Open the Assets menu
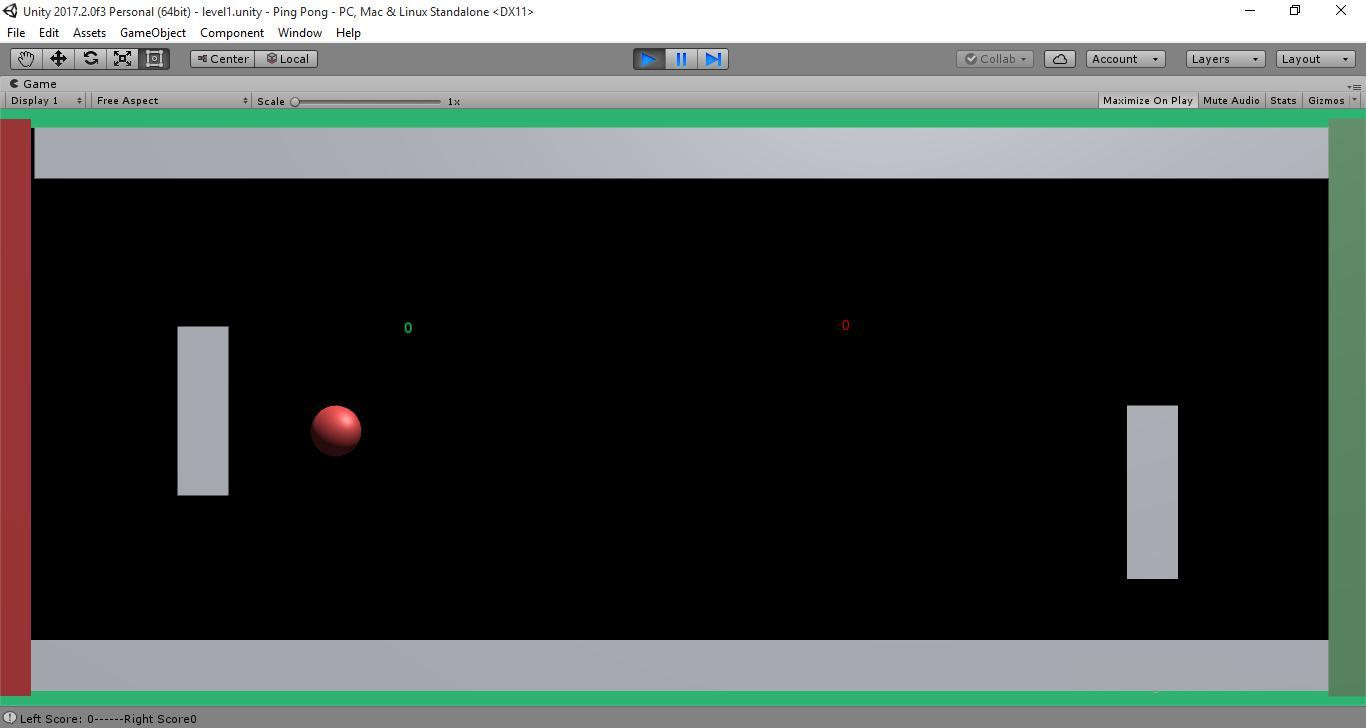1366x728 pixels. click(x=89, y=33)
